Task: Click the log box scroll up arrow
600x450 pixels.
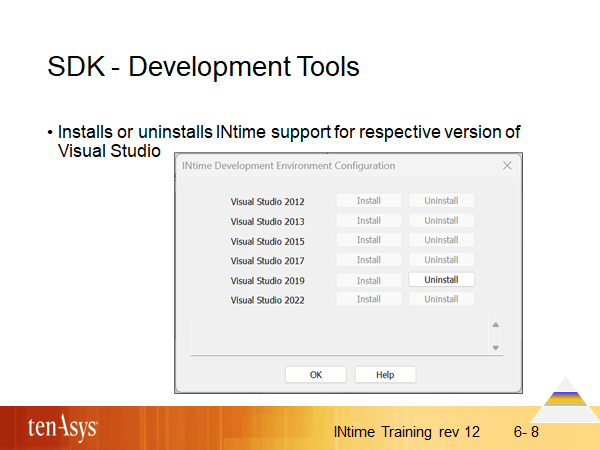Action: (496, 325)
